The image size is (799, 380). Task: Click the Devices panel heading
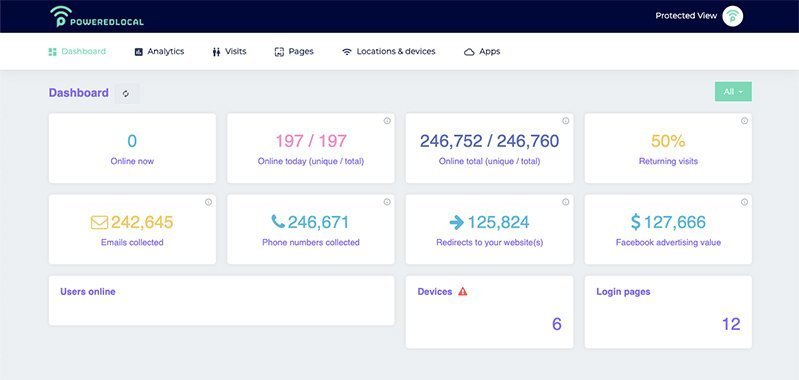435,292
